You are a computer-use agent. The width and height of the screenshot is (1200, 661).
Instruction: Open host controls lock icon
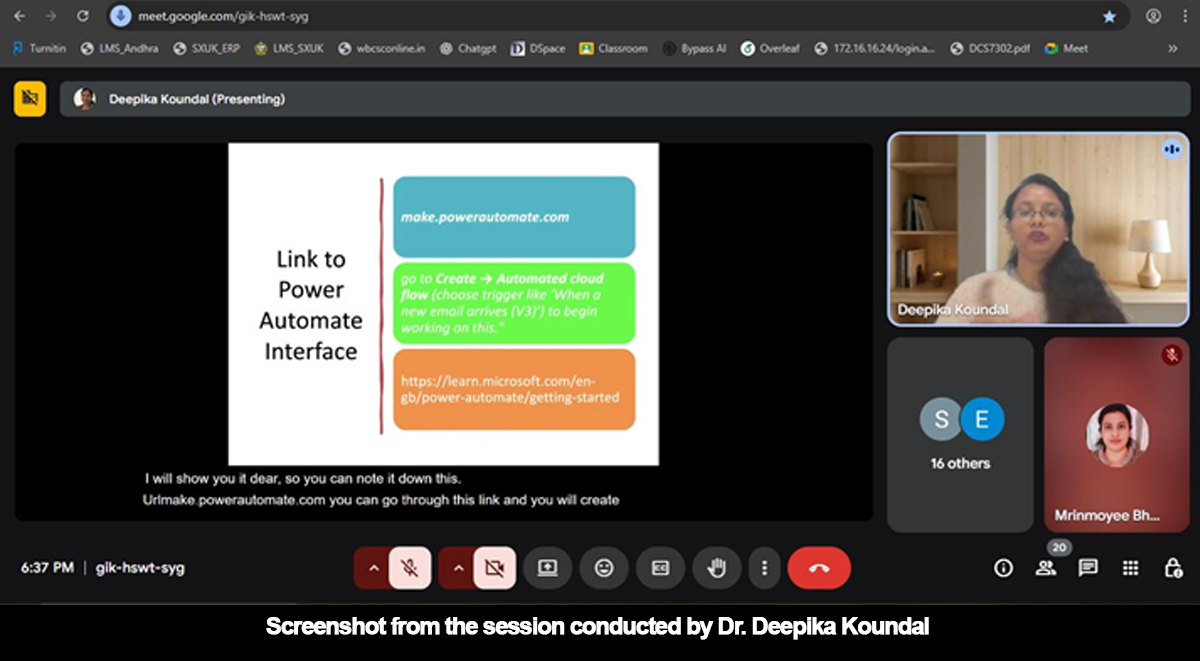(1173, 568)
